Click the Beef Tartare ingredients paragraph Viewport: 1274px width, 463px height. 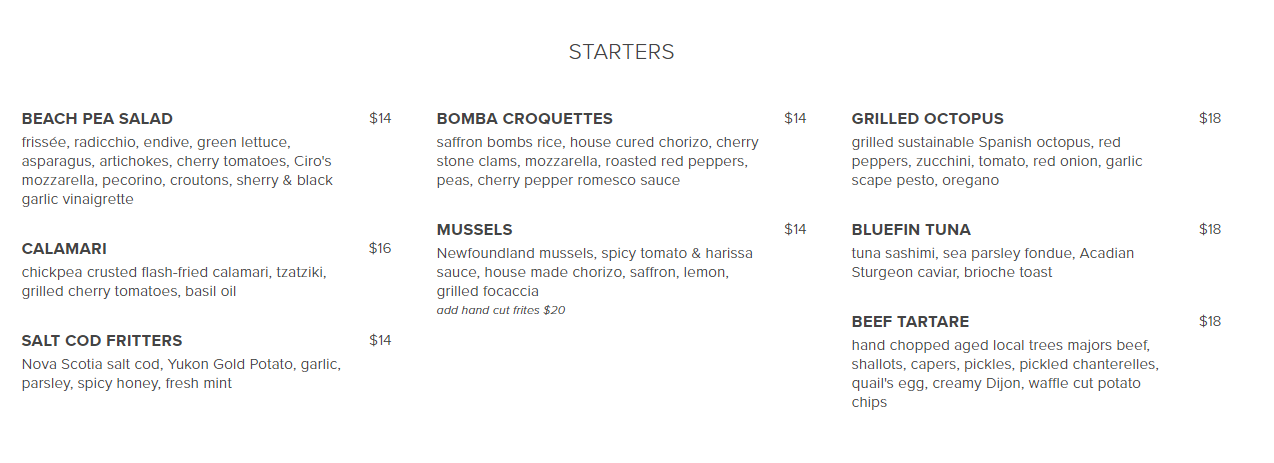click(x=1004, y=374)
